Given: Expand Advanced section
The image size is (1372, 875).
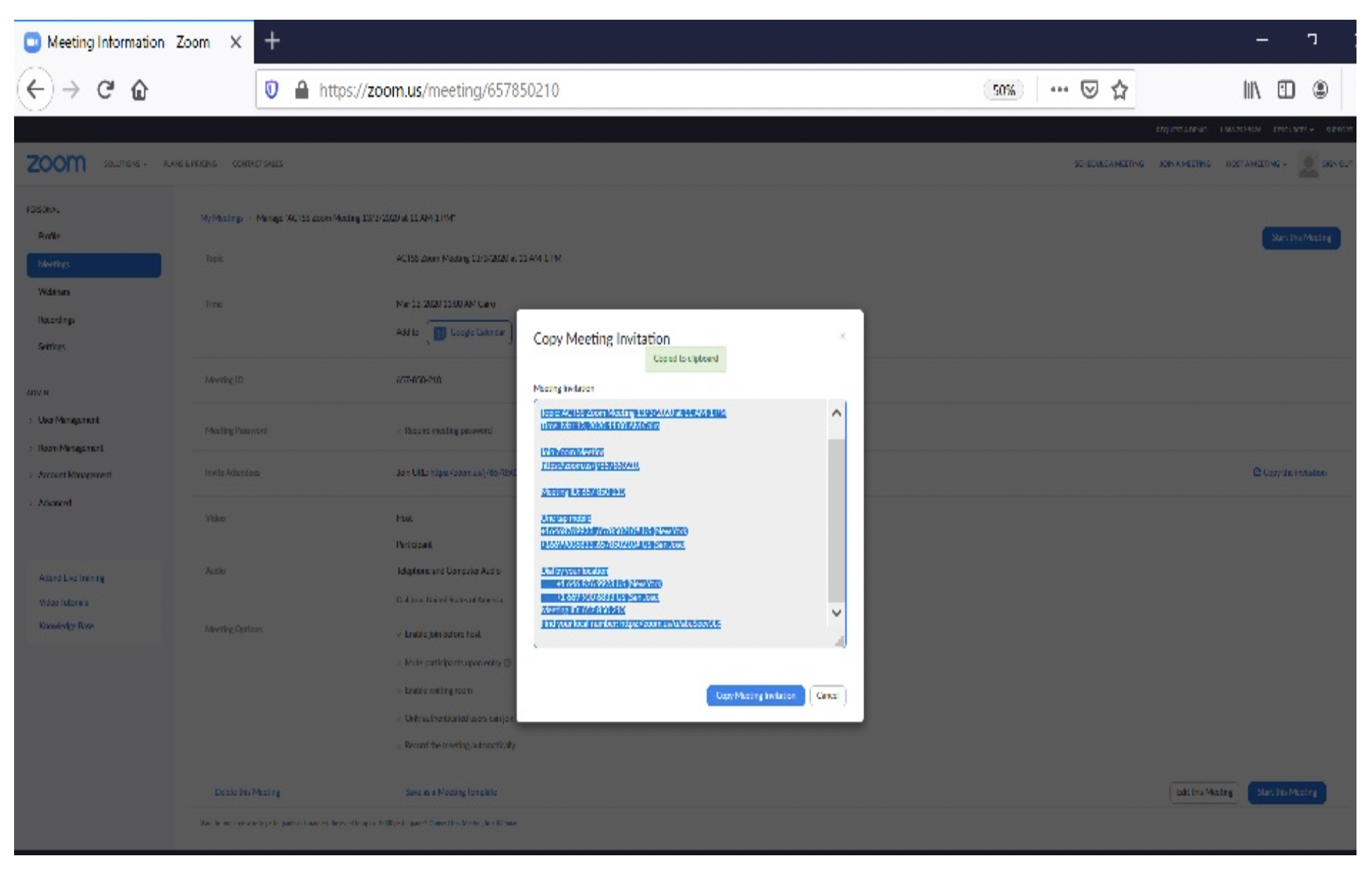Looking at the screenshot, I should (54, 503).
